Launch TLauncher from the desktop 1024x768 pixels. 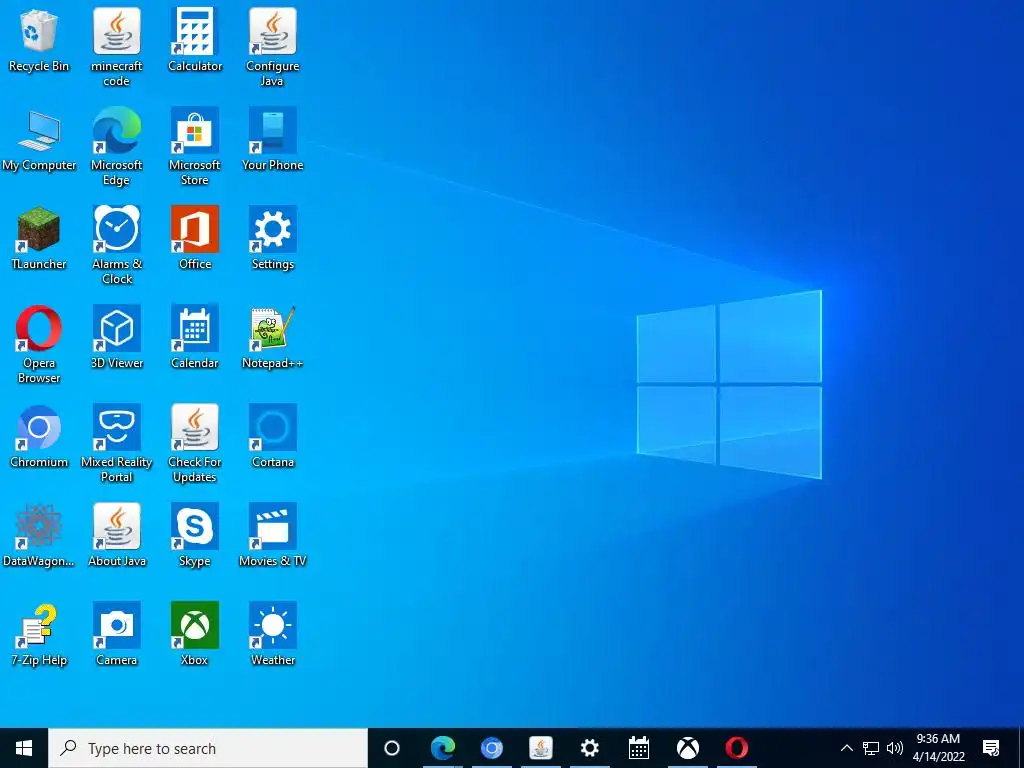(39, 239)
